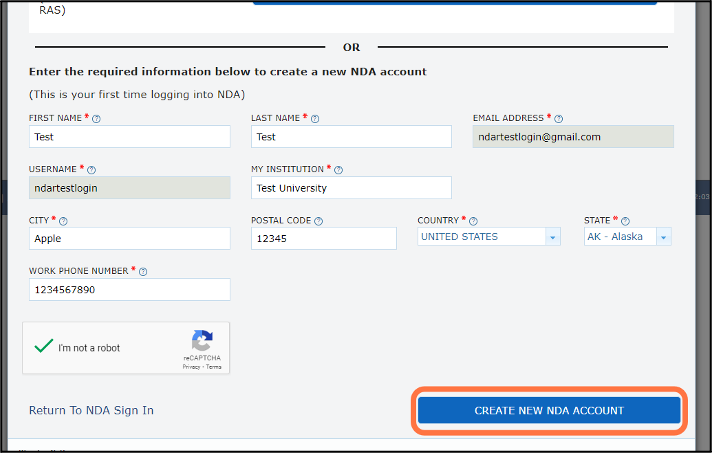This screenshot has width=712, height=454.
Task: Open the reCAPTCHA Privacy link
Action: [190, 367]
